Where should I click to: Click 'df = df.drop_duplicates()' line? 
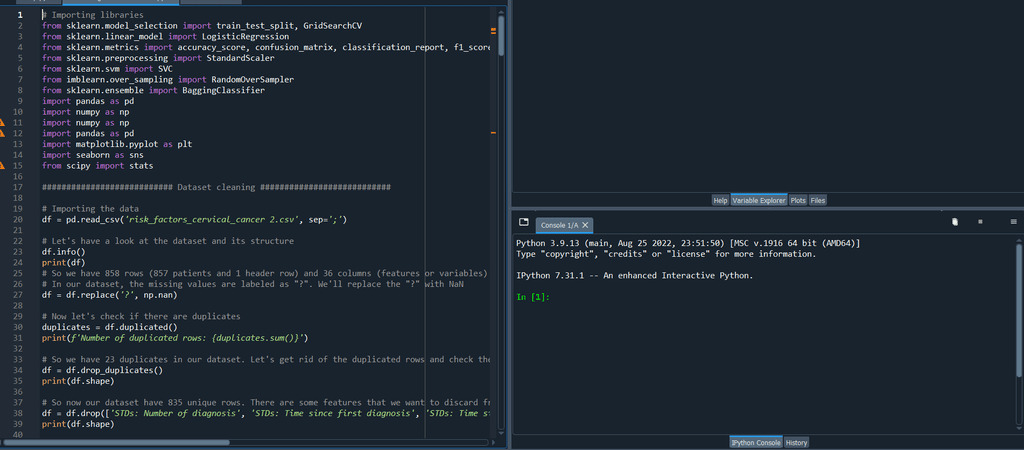click(102, 370)
